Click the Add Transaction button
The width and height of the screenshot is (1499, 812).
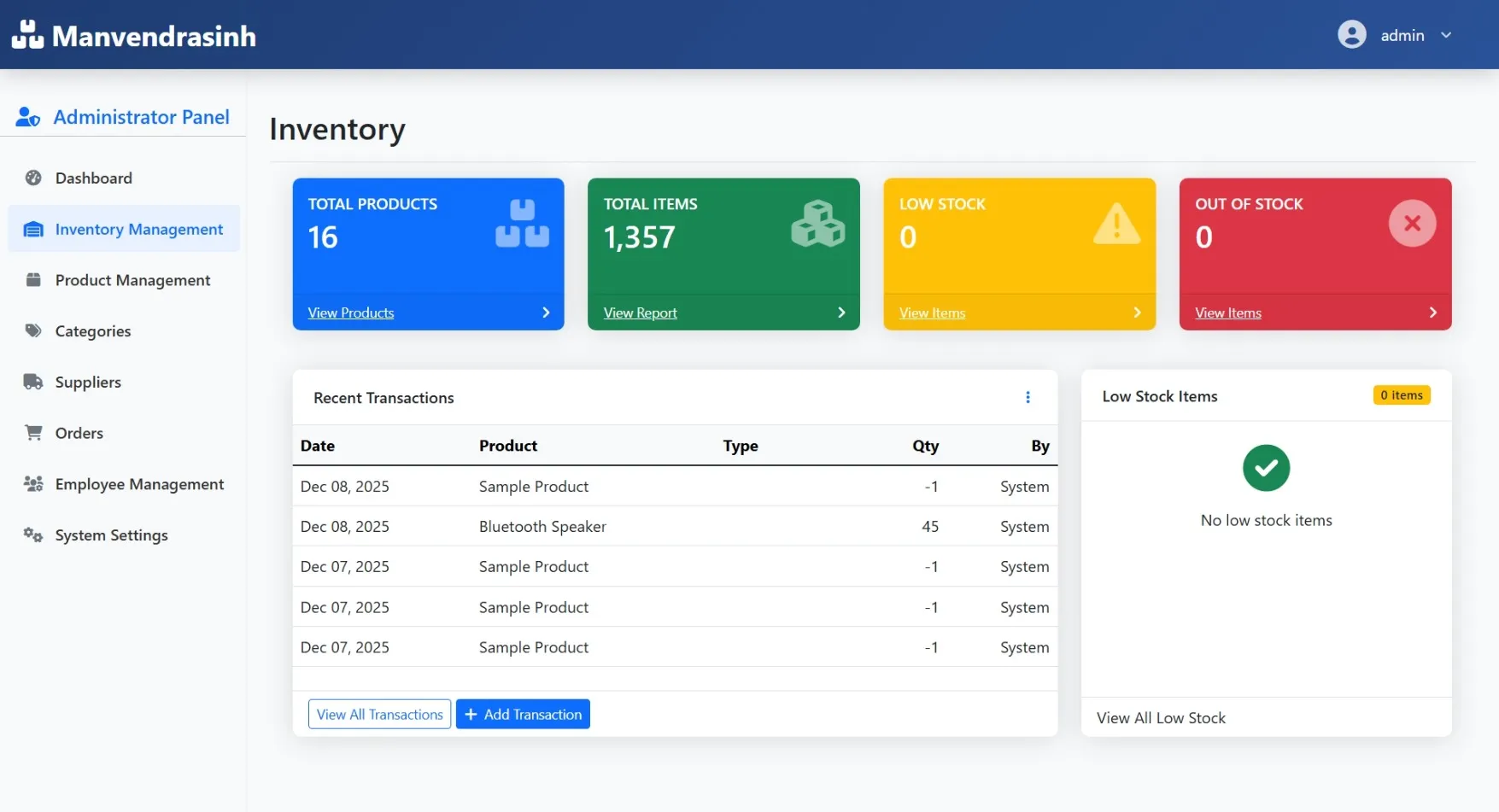tap(523, 714)
